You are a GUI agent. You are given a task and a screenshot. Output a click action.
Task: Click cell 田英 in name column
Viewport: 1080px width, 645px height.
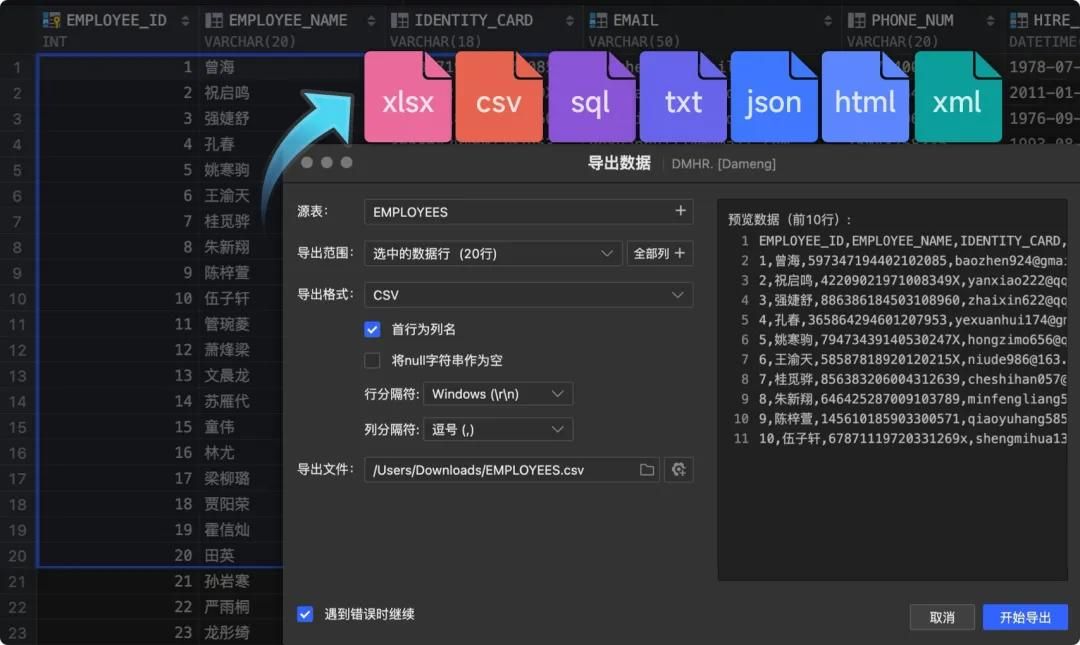220,555
